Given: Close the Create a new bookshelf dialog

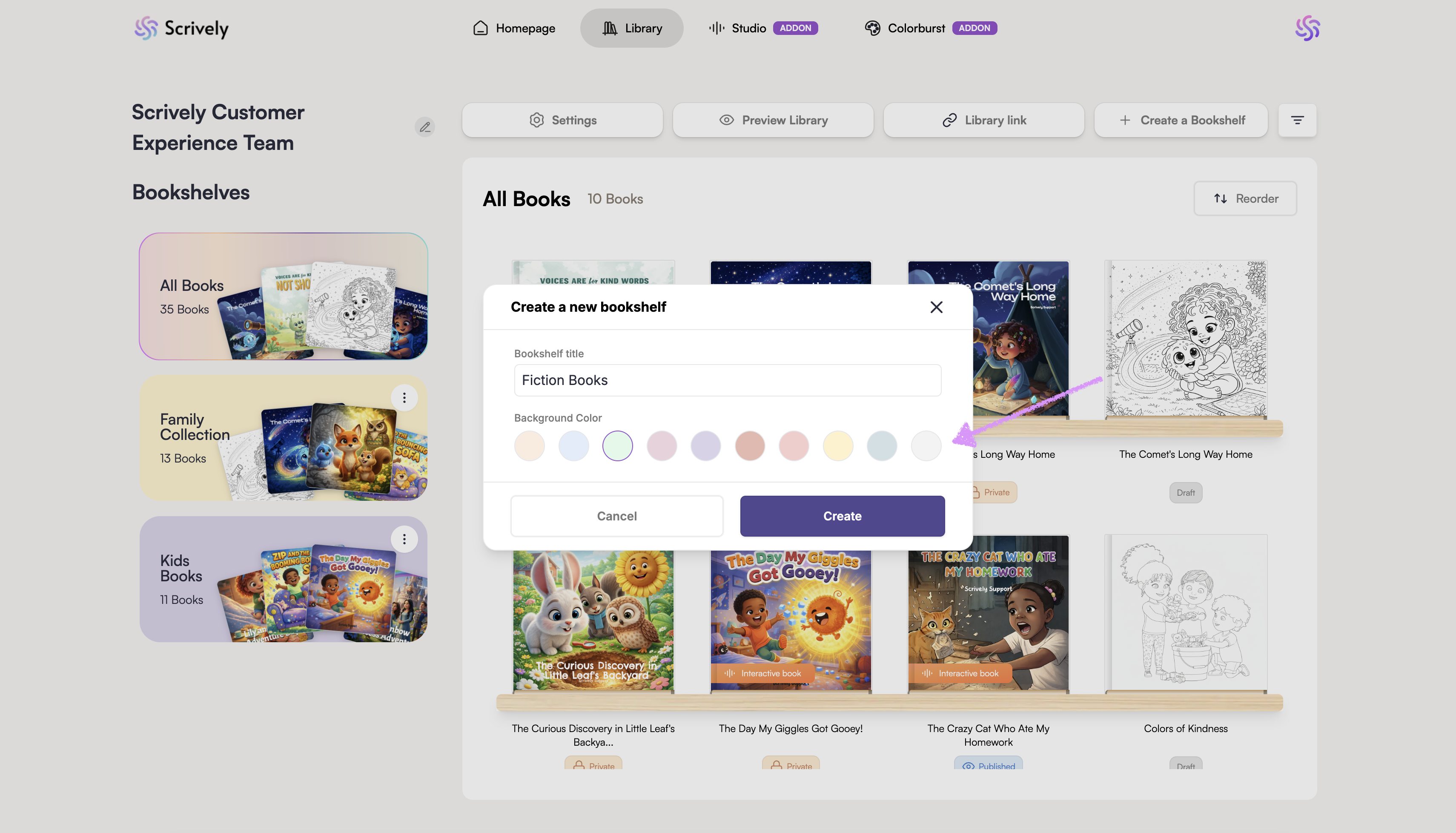Looking at the screenshot, I should coord(936,307).
